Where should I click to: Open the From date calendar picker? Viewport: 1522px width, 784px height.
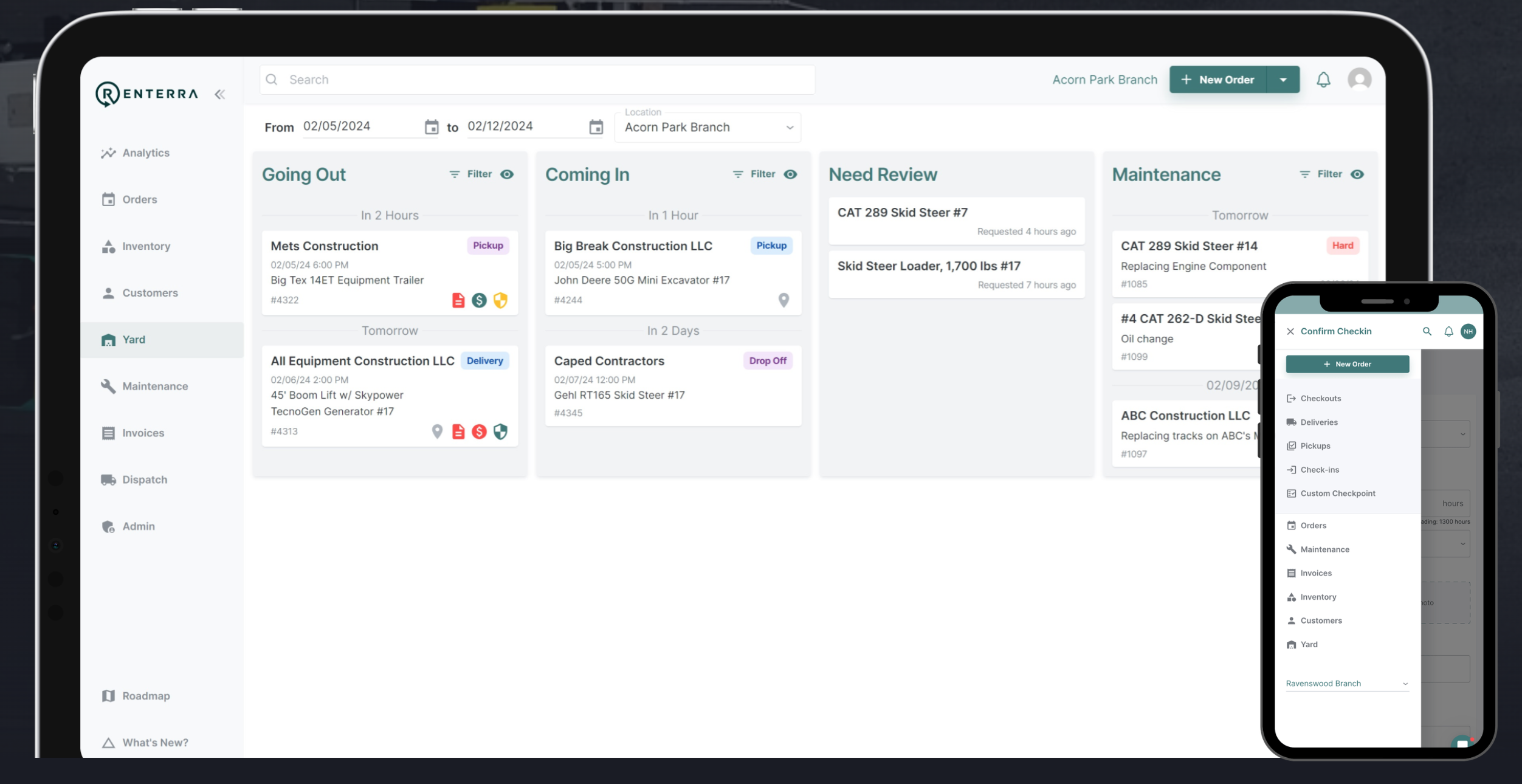[431, 127]
